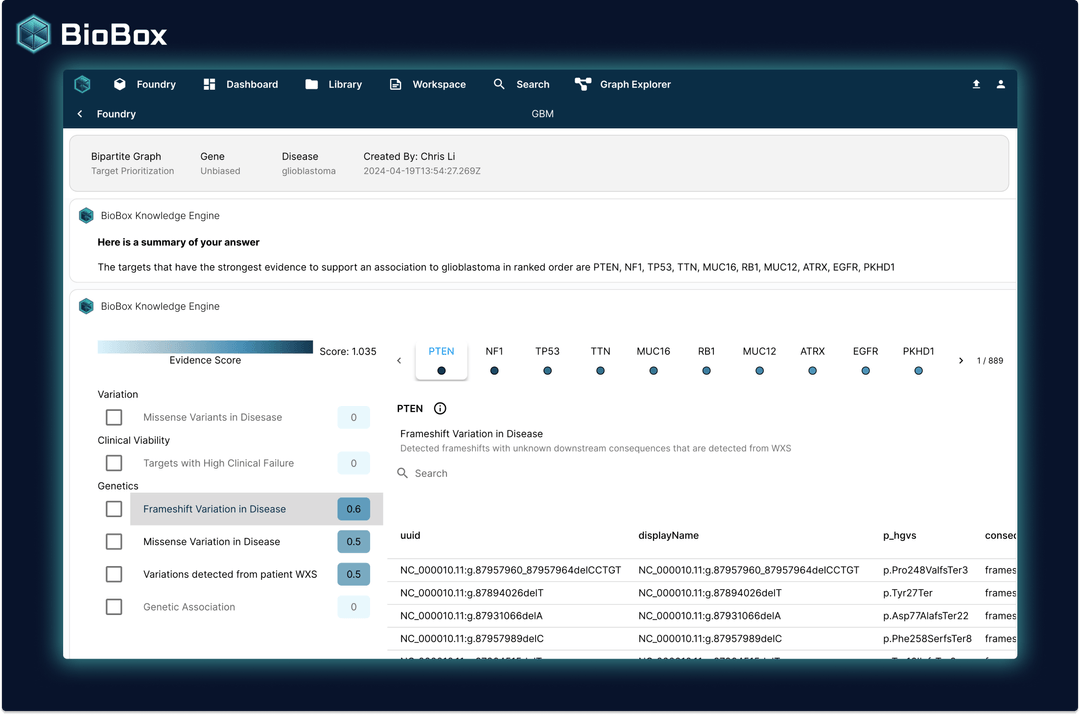Screen dimensions: 1080x715
Task: Click the upload icon in top bar
Action: (x=976, y=84)
